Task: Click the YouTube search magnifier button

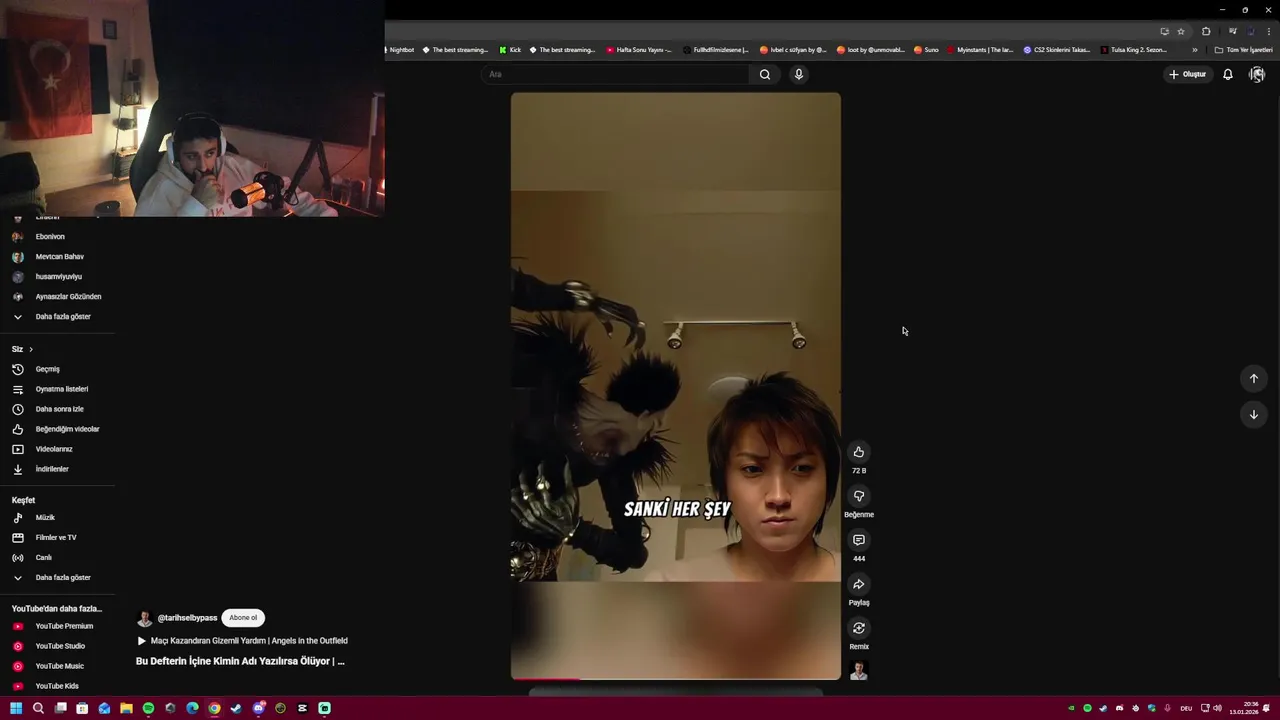Action: click(x=765, y=74)
